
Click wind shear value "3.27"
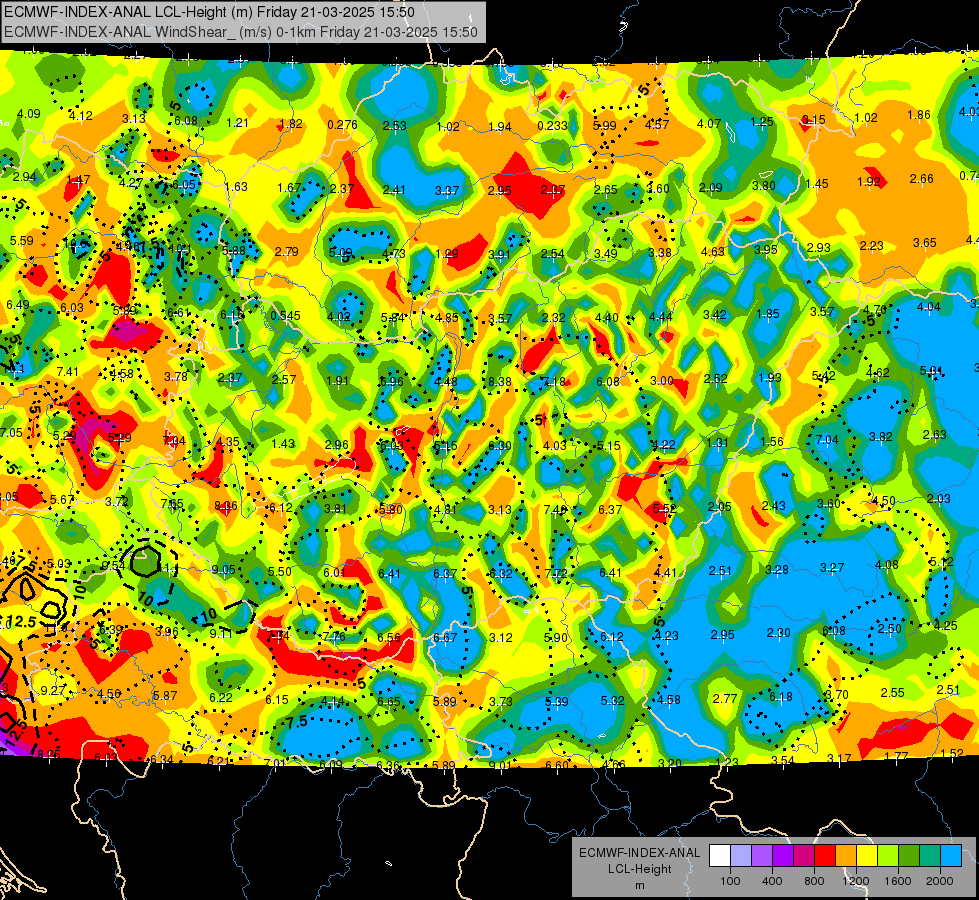click(832, 567)
